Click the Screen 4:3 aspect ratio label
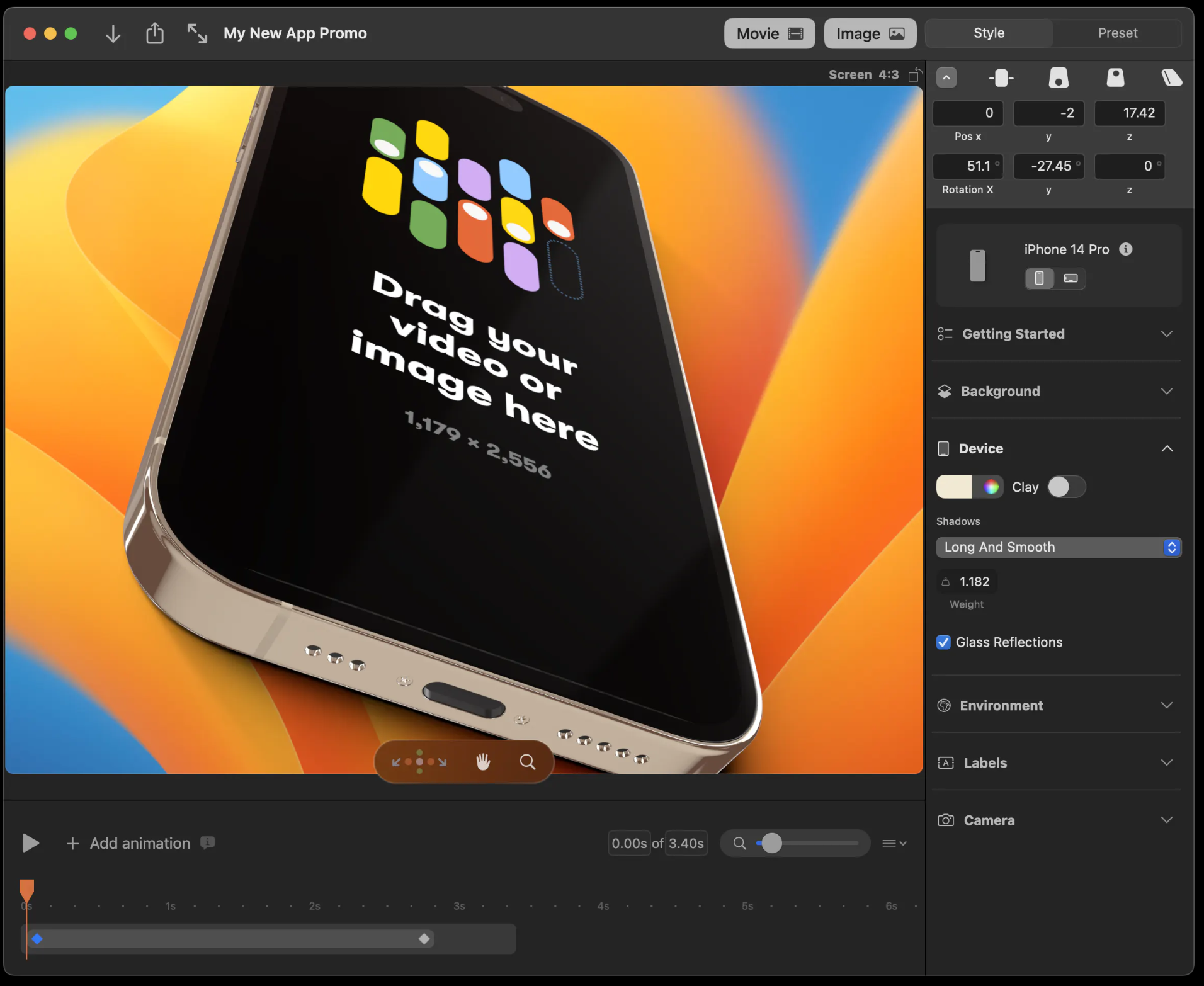The height and width of the screenshot is (986, 1204). (863, 74)
